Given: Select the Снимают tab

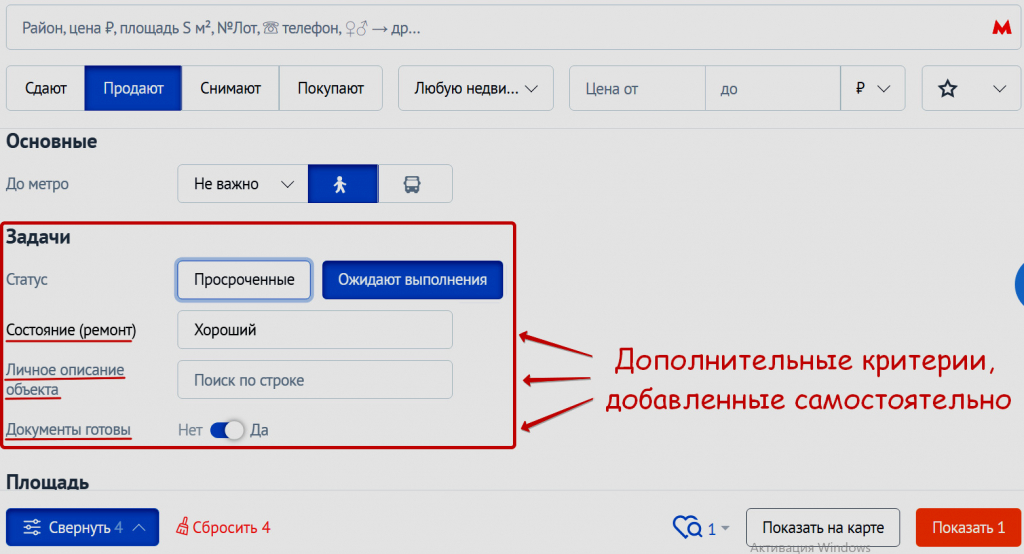Looking at the screenshot, I should tap(230, 88).
